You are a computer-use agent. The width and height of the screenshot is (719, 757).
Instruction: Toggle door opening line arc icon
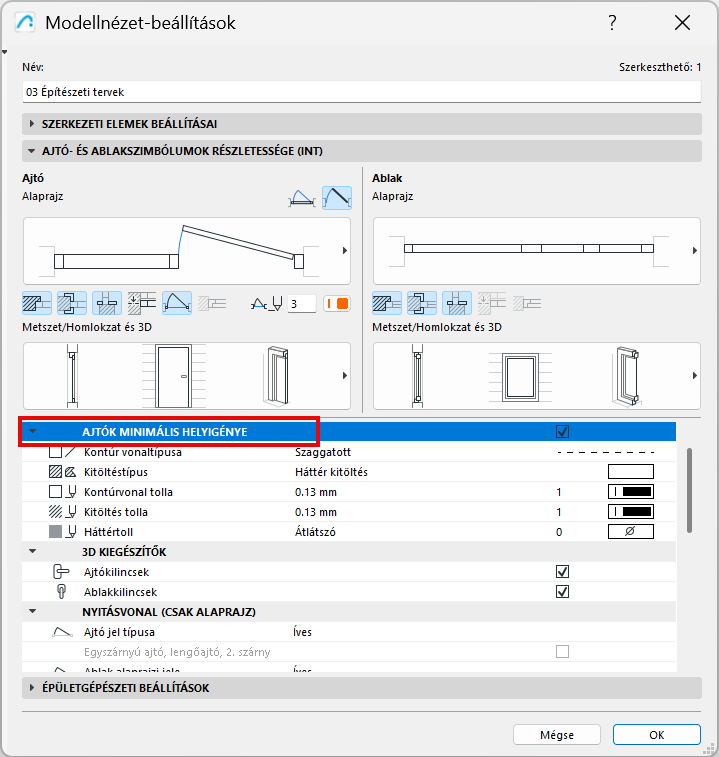coord(177,303)
